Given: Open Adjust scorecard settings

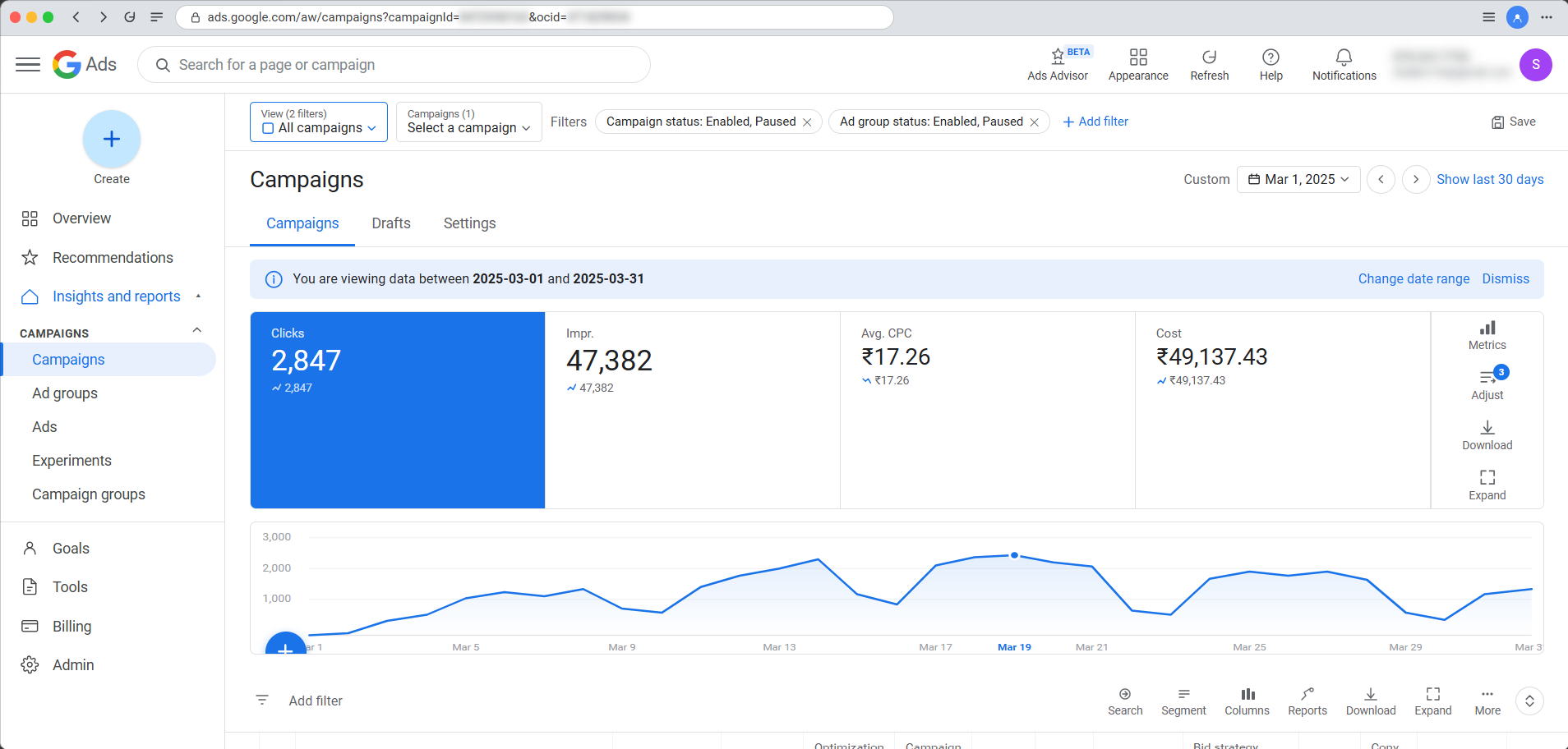Looking at the screenshot, I should (x=1487, y=384).
